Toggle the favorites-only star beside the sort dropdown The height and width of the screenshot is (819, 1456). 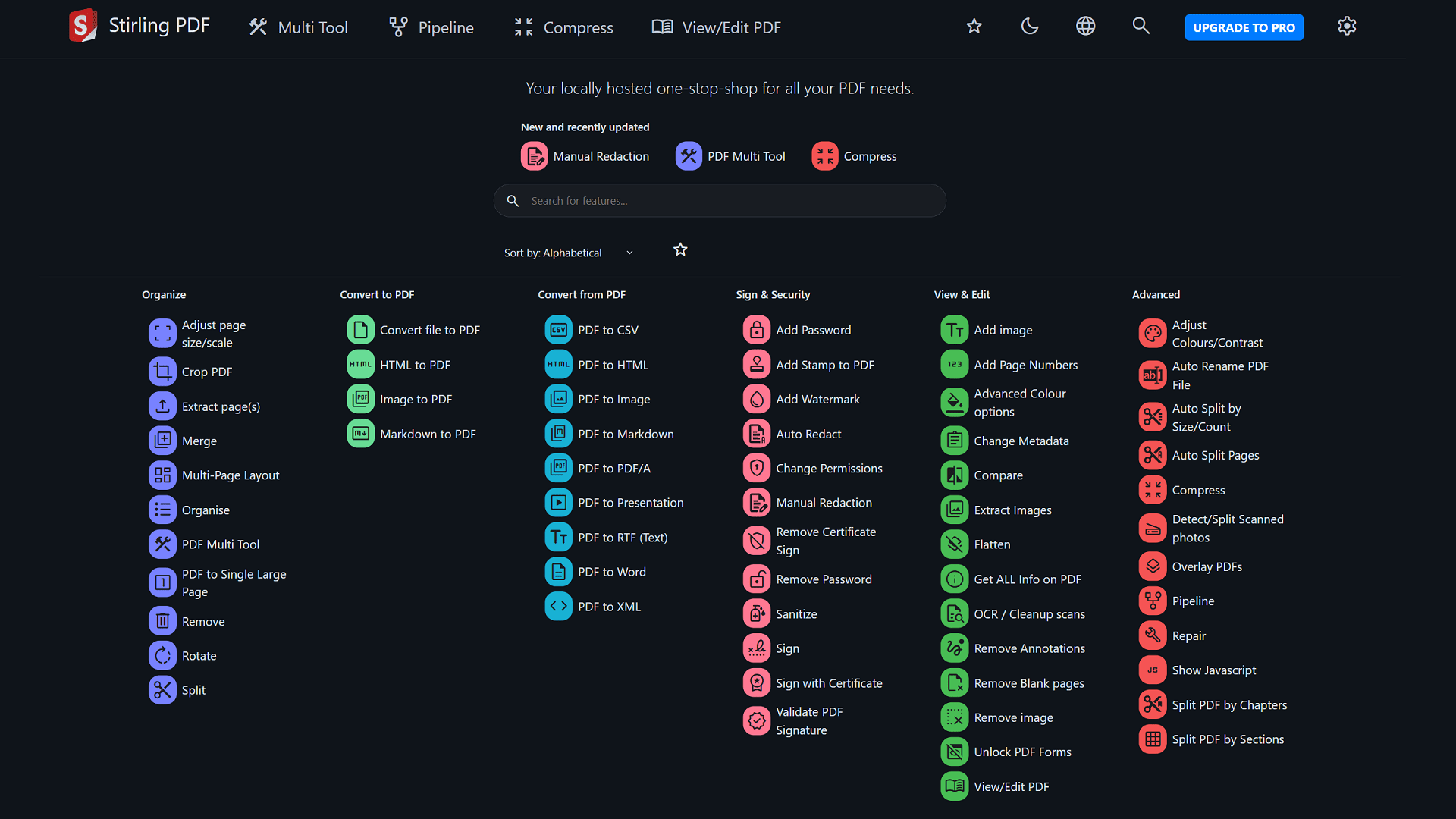(680, 249)
